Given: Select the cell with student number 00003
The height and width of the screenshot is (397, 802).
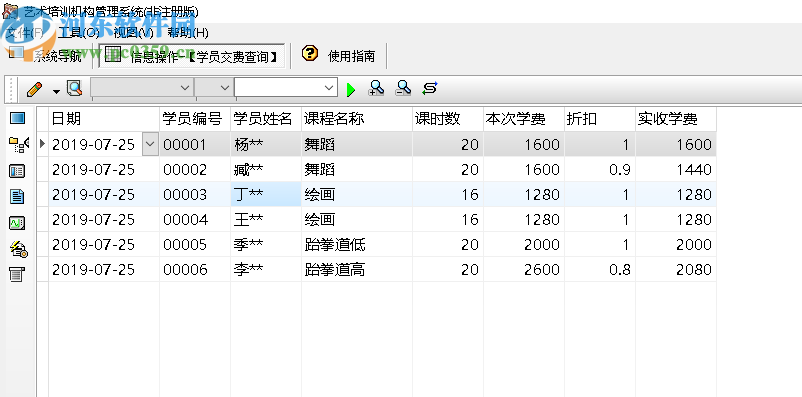Looking at the screenshot, I should pyautogui.click(x=195, y=194).
